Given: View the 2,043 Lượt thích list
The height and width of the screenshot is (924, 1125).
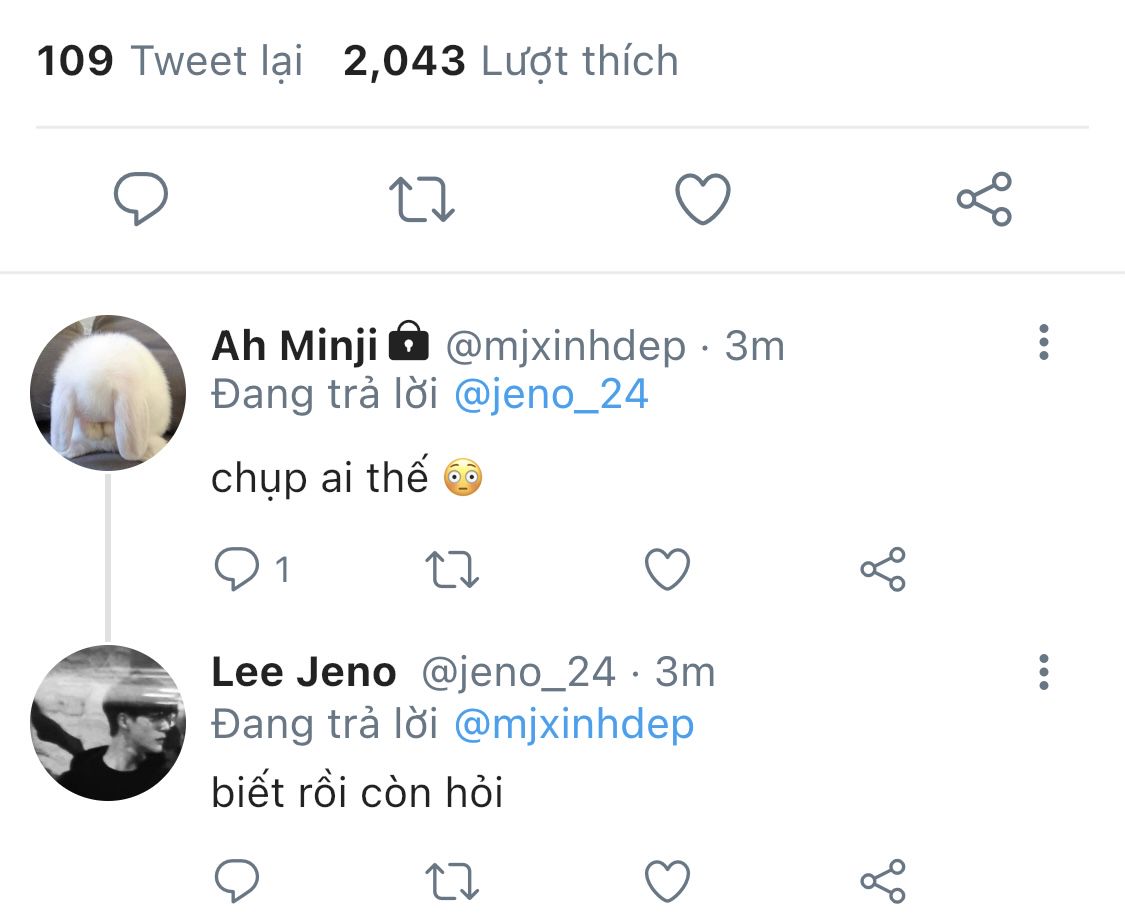Looking at the screenshot, I should [x=510, y=62].
